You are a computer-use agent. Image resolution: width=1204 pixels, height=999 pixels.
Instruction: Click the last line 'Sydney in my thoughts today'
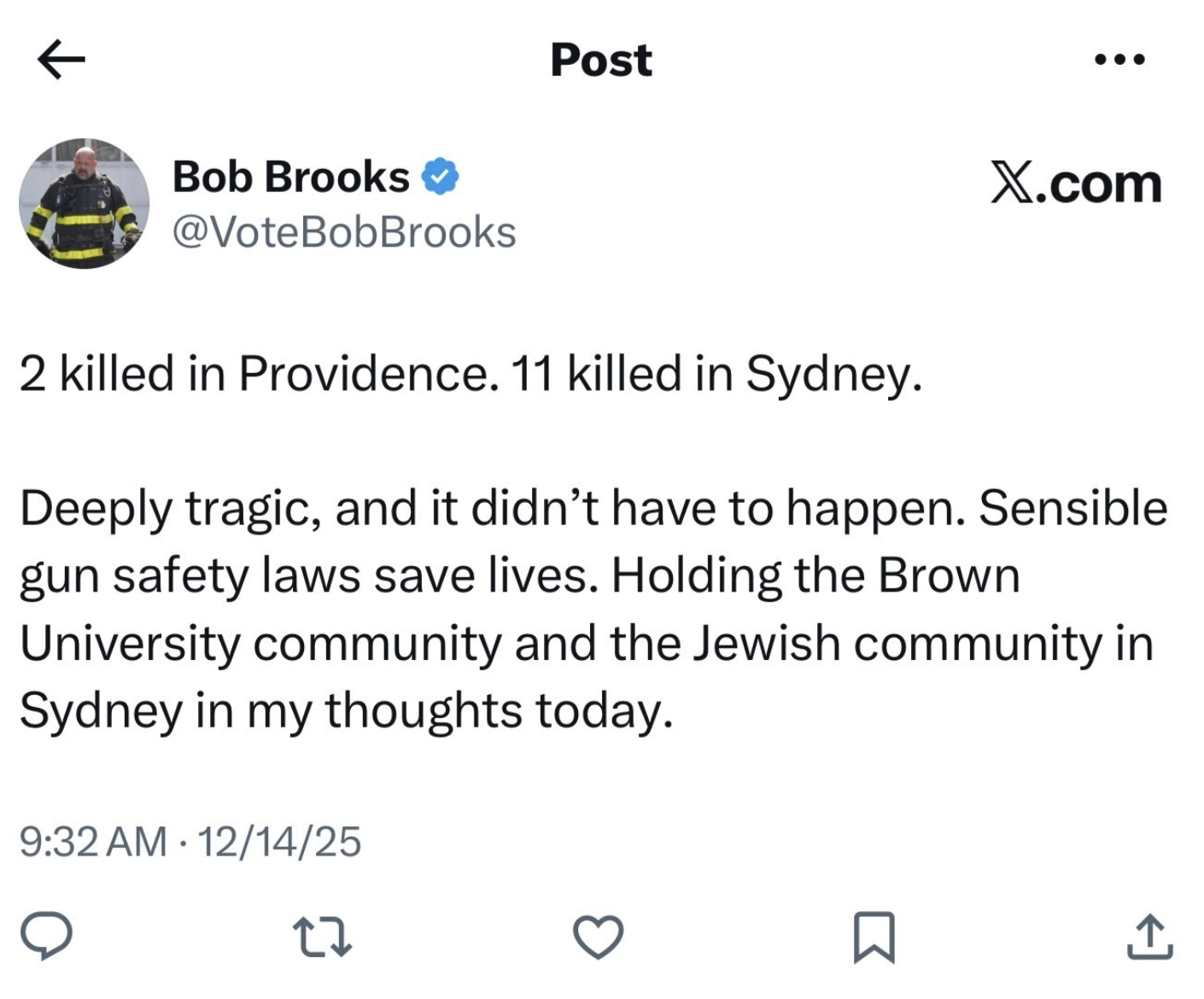point(346,710)
